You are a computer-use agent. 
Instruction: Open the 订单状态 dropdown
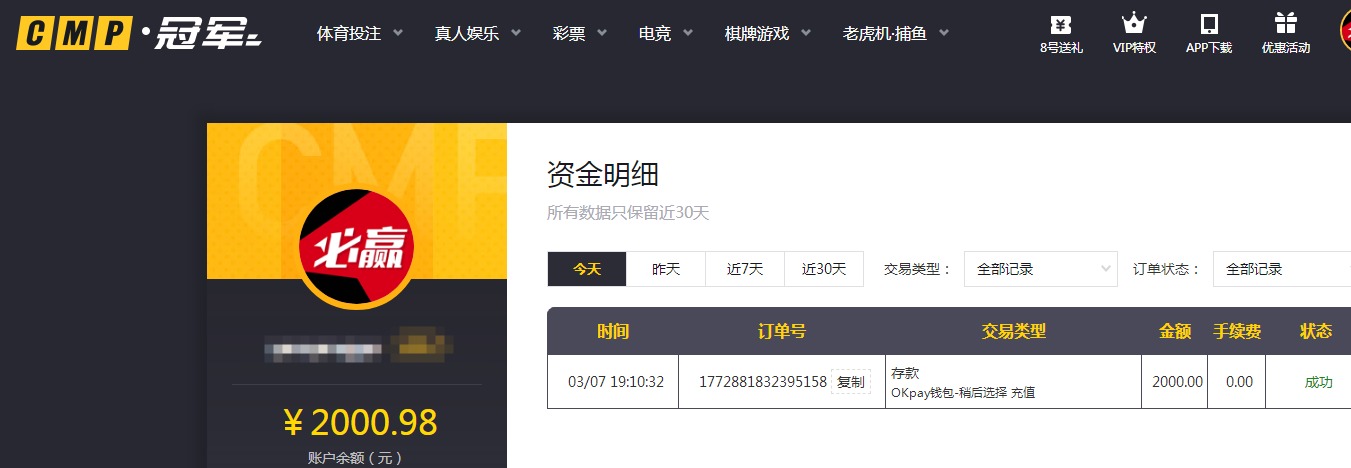point(1281,269)
